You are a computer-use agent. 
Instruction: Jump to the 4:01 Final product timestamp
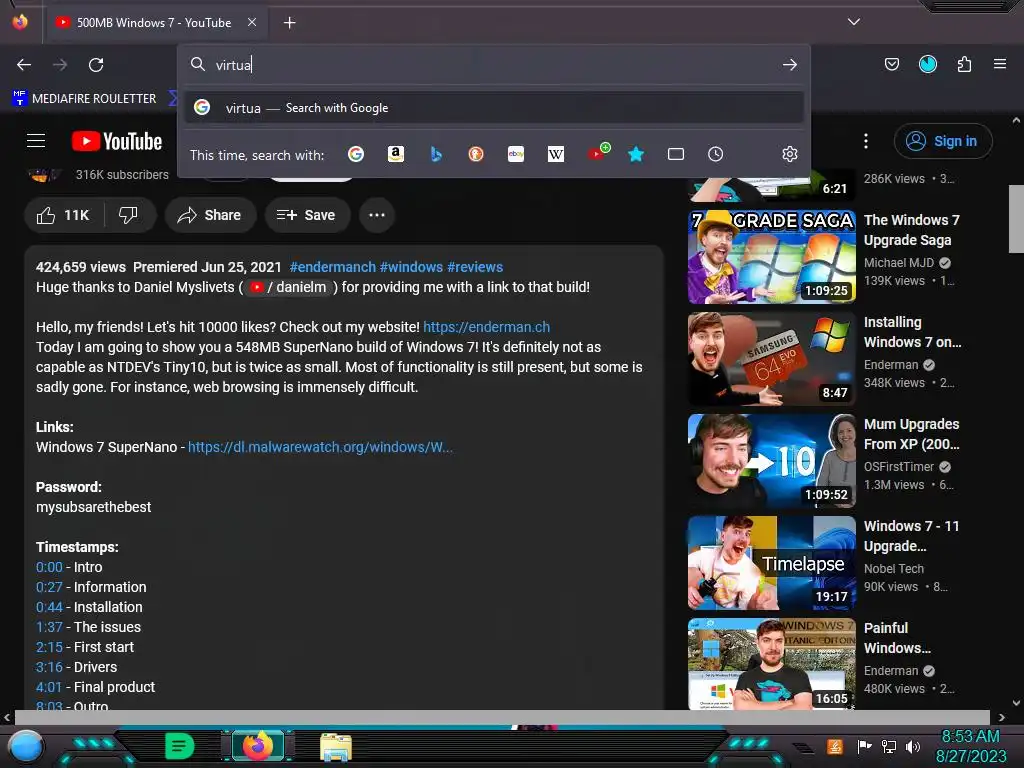[x=49, y=688]
